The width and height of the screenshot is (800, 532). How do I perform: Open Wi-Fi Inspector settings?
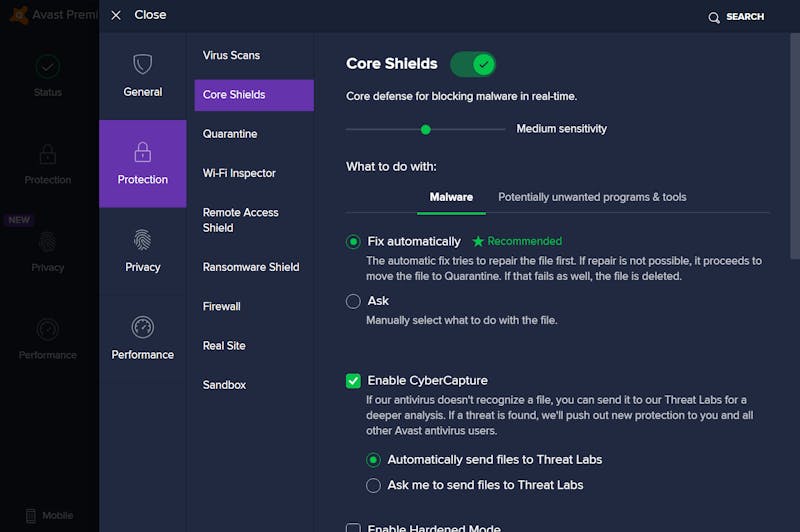pyautogui.click(x=239, y=173)
